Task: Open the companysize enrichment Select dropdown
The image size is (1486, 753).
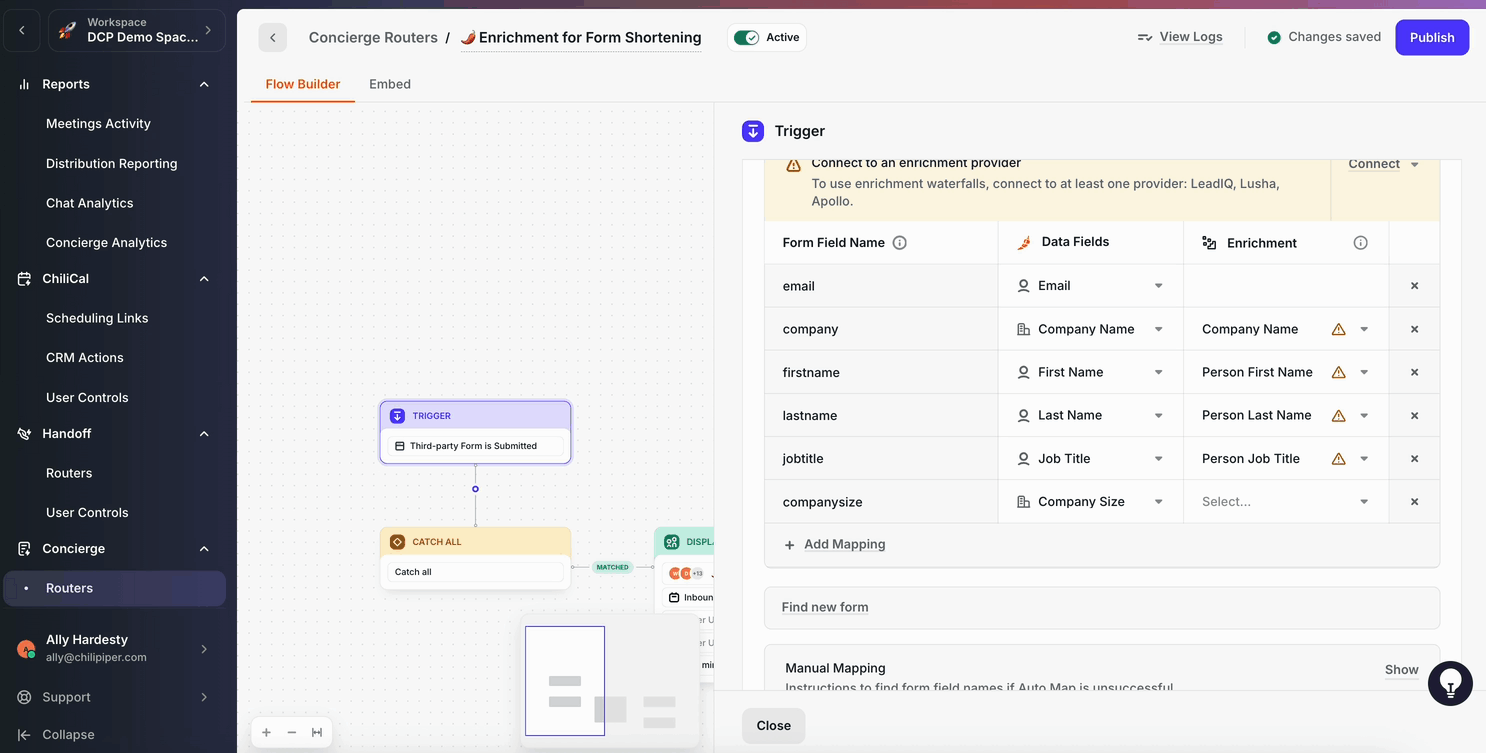Action: (x=1285, y=502)
